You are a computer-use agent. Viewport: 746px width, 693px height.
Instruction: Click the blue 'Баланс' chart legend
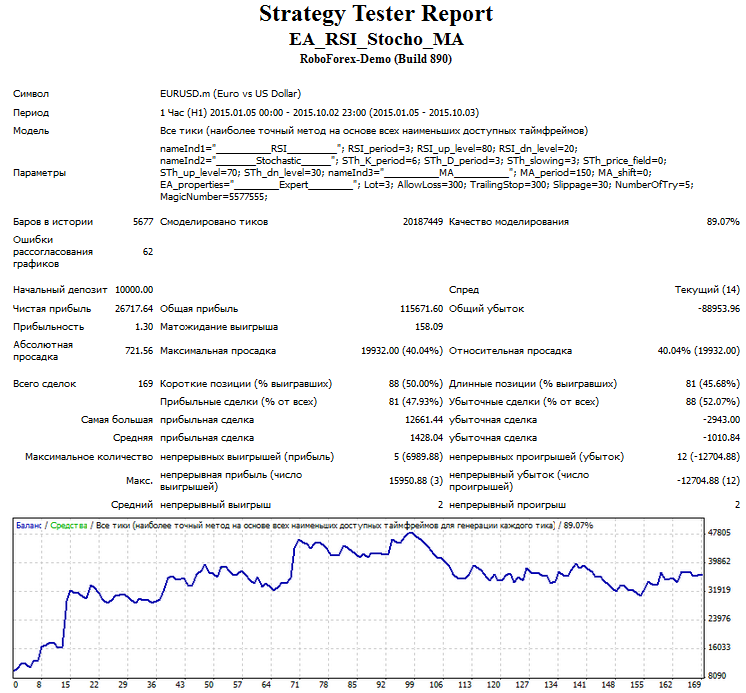click(29, 526)
